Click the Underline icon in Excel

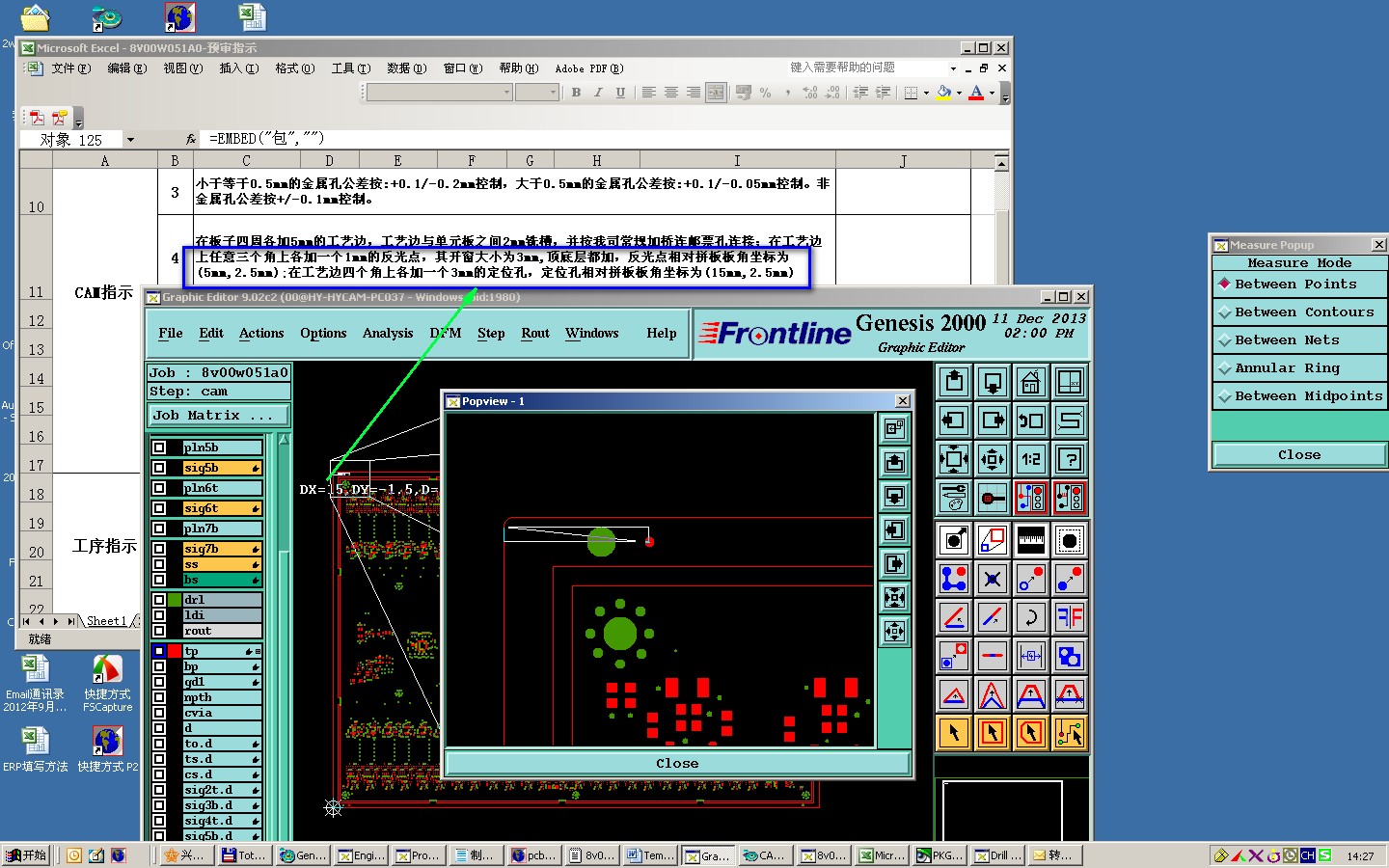coord(620,93)
